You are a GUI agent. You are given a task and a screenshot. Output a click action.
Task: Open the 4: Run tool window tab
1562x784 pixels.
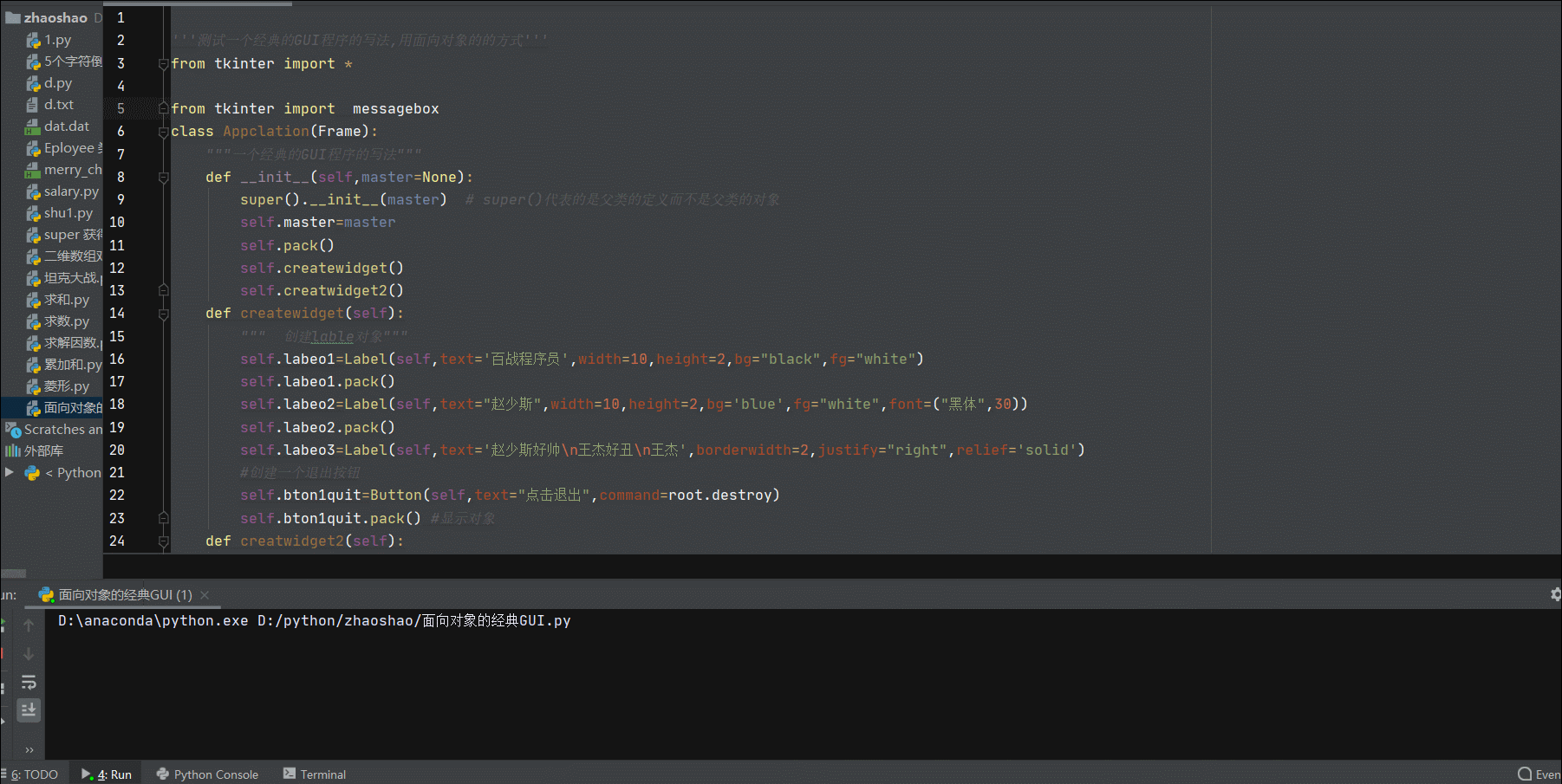107,774
